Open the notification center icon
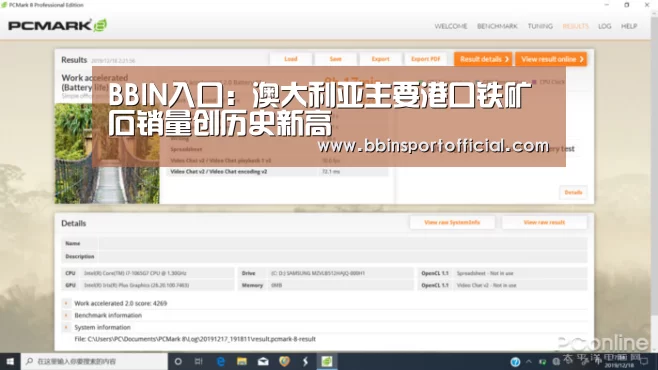 click(x=645, y=362)
